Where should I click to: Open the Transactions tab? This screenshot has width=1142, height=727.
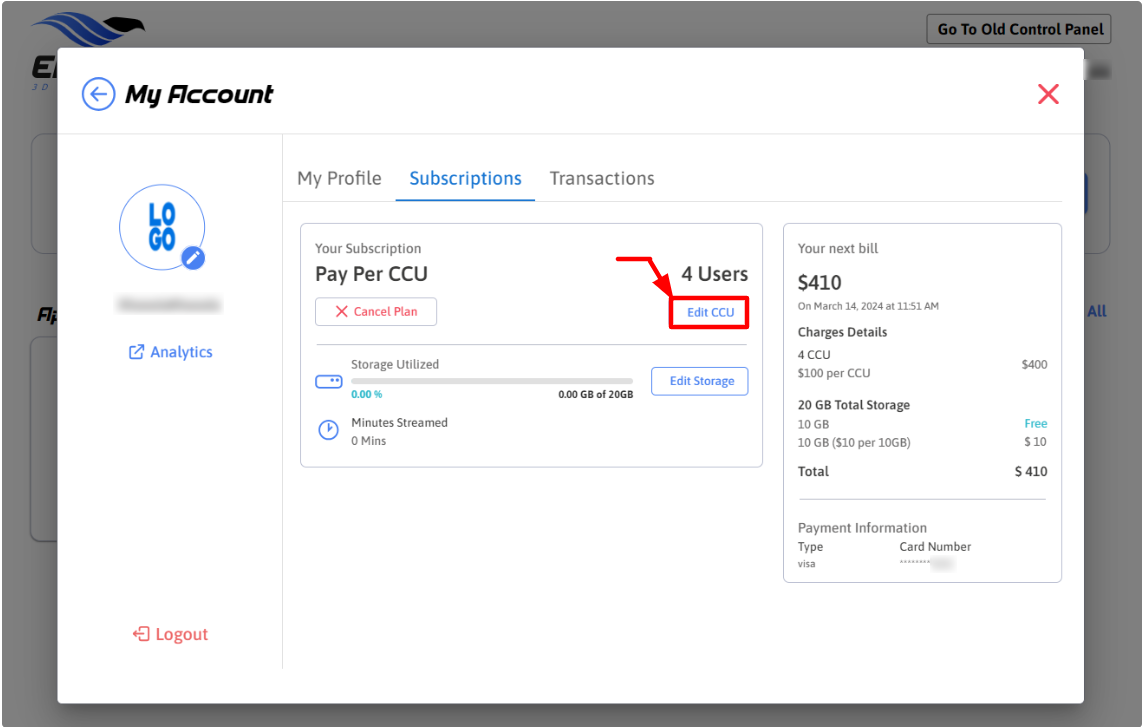pyautogui.click(x=602, y=178)
